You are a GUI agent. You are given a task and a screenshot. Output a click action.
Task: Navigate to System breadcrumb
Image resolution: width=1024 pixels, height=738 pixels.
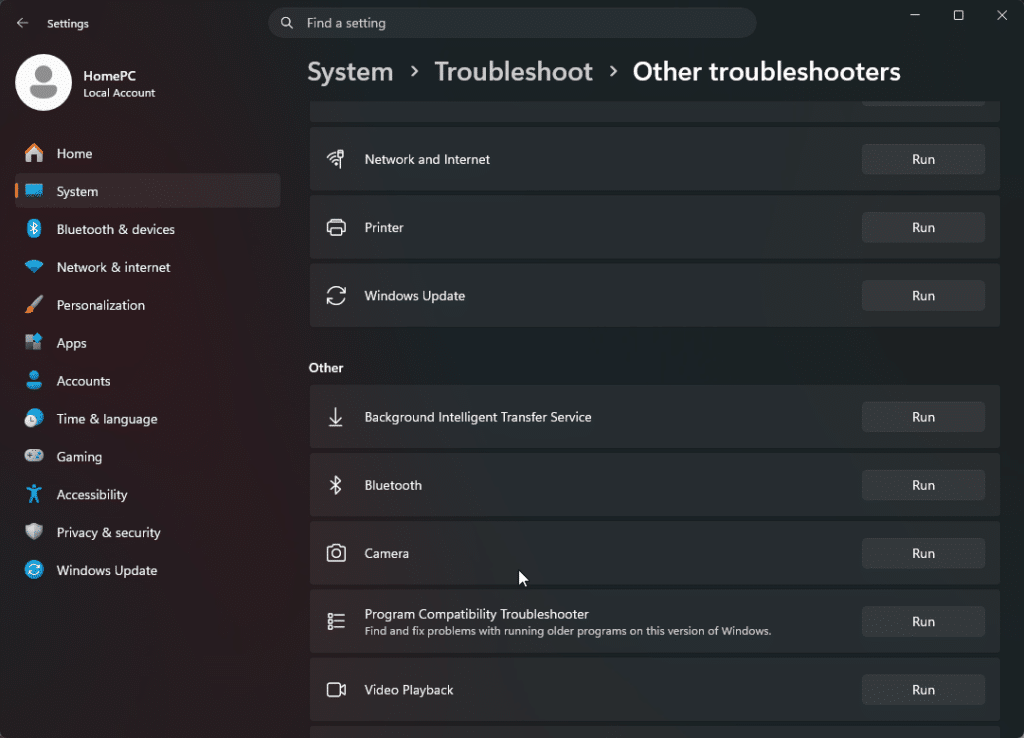(x=350, y=72)
